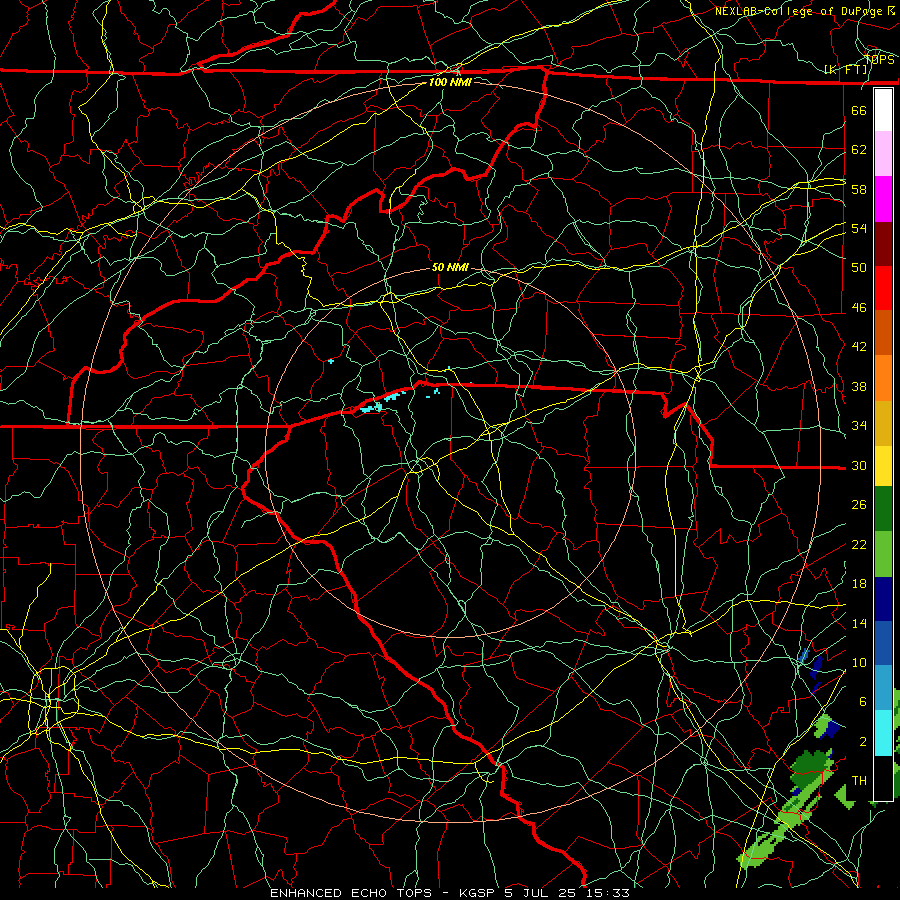Click the yellow legend swatch

click(883, 466)
